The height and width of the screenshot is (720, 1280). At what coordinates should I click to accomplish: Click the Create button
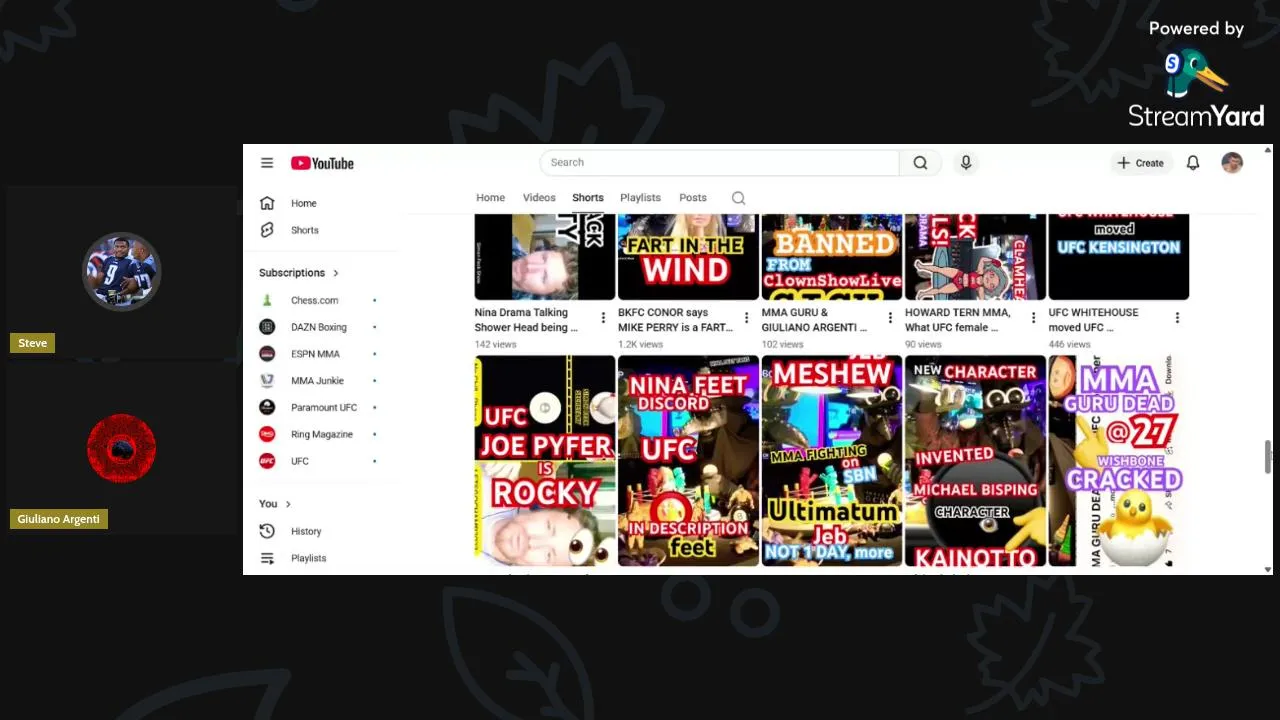click(x=1141, y=163)
